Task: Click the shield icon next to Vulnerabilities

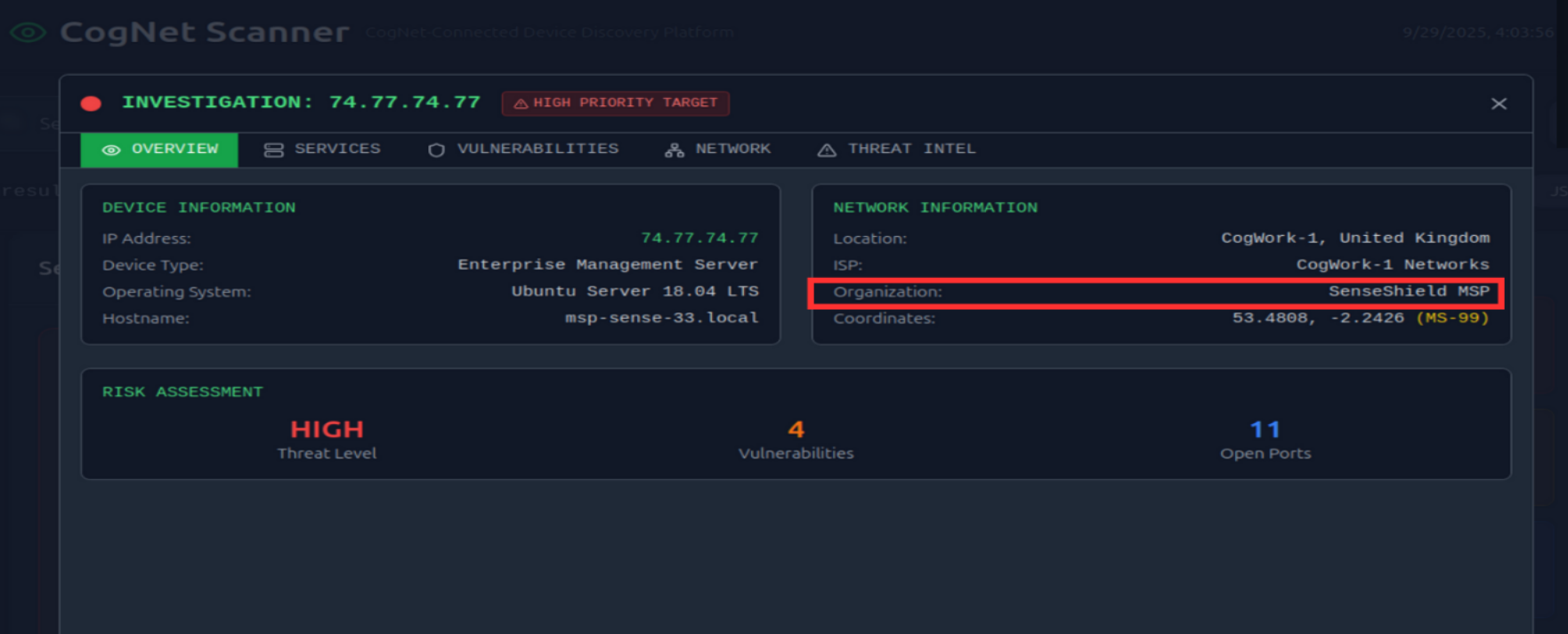Action: tap(436, 150)
